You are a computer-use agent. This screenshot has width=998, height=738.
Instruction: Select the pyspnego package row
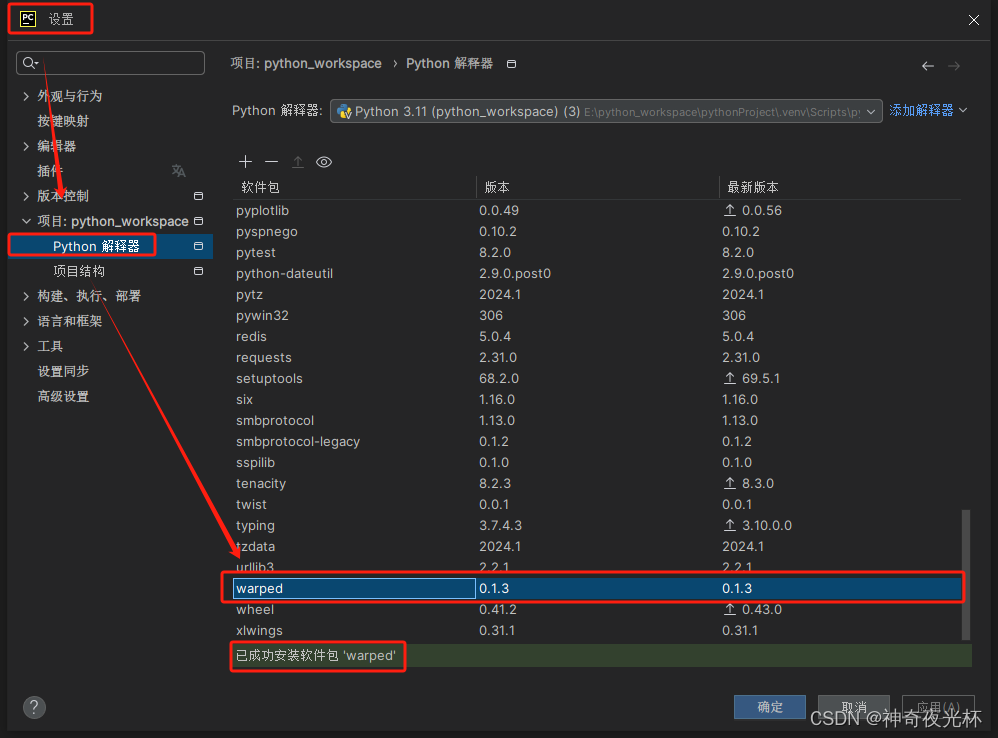tap(597, 231)
